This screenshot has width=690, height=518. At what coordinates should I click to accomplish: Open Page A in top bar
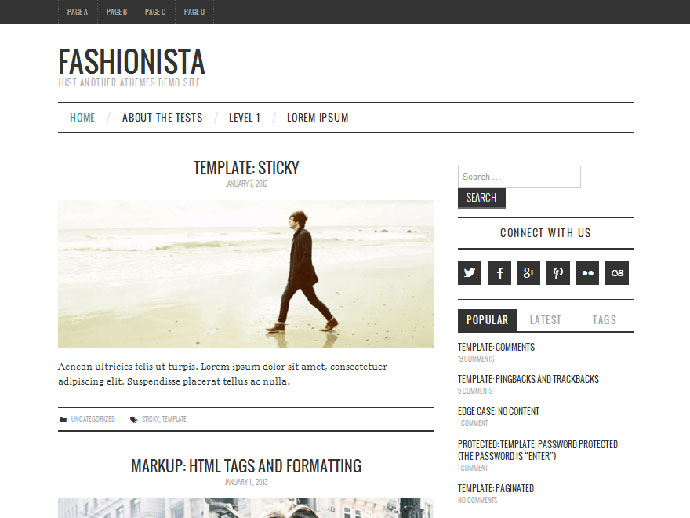77,12
